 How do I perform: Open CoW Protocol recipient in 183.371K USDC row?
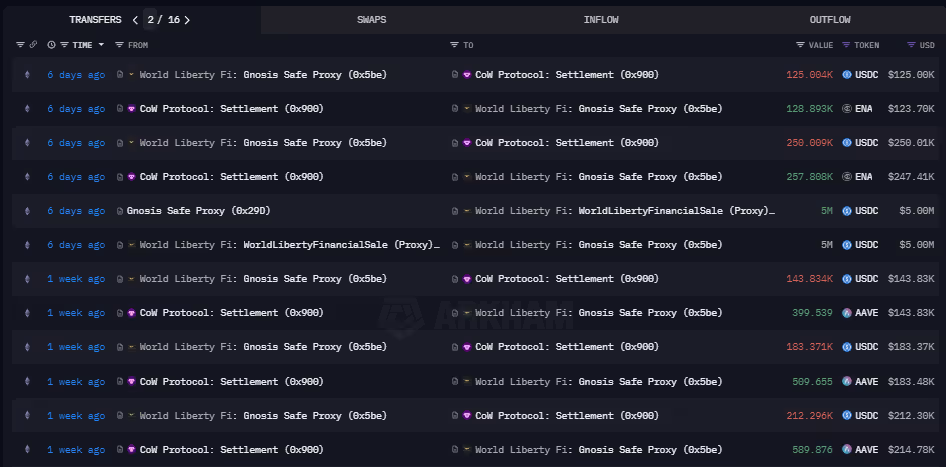(567, 347)
